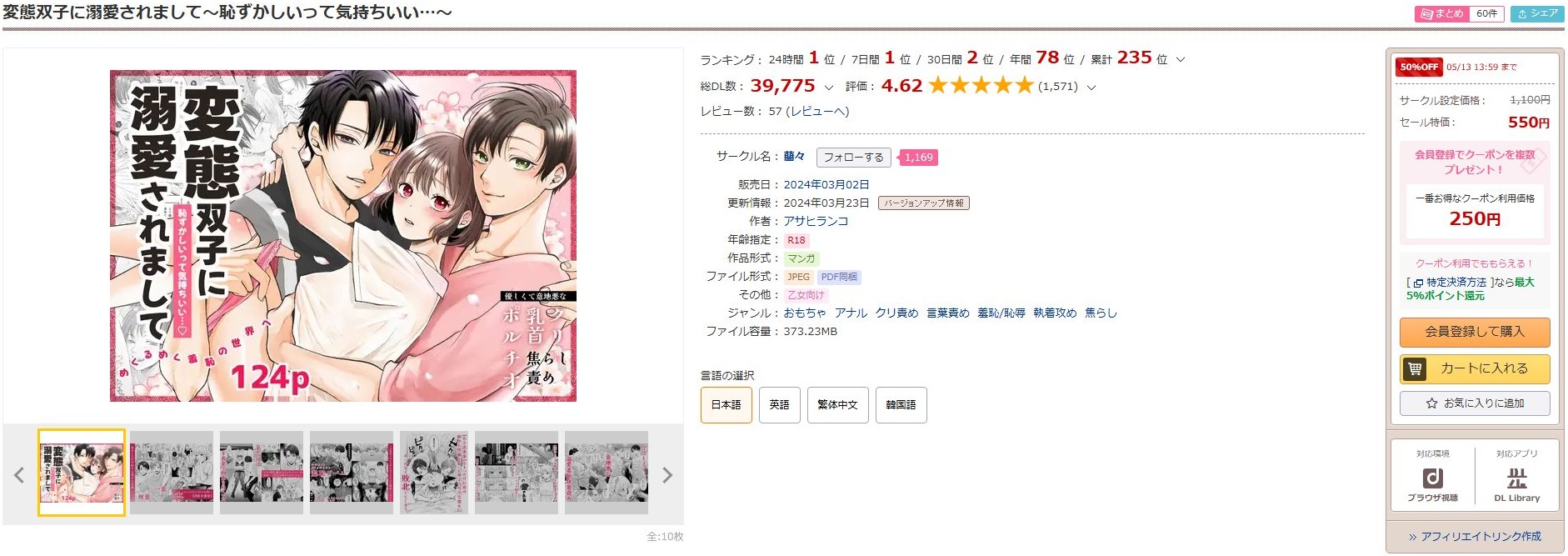Click the マンガ work format tag
The height and width of the screenshot is (556, 1568).
click(801, 258)
